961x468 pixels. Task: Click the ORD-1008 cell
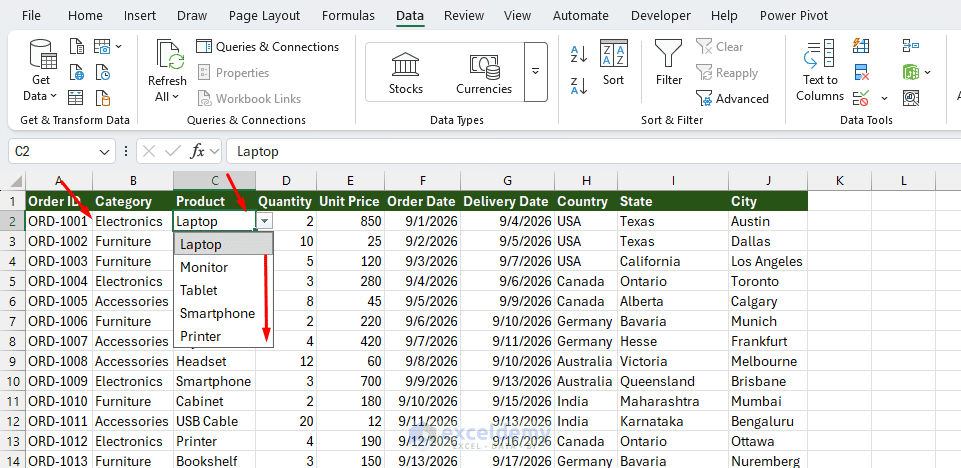pos(59,361)
